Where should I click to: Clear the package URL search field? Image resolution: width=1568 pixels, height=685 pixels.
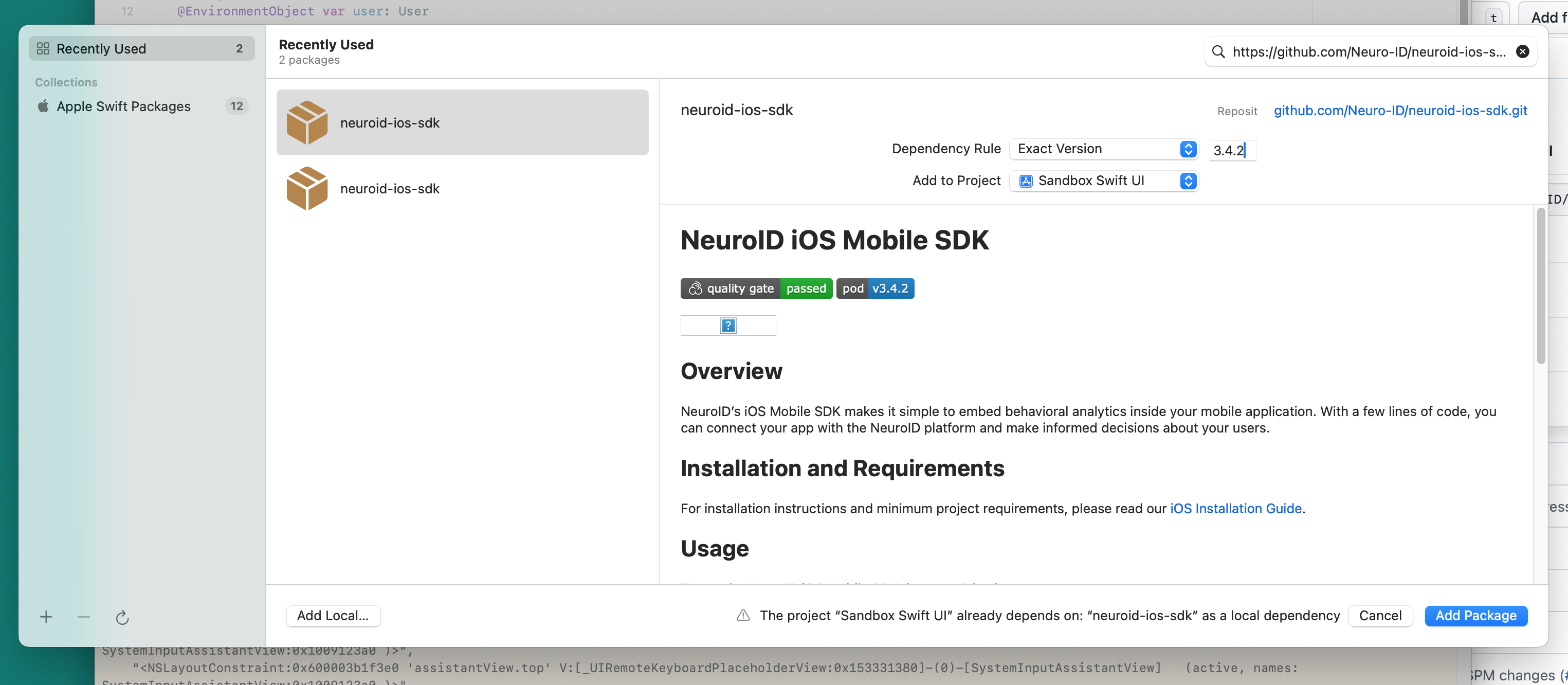coord(1522,52)
